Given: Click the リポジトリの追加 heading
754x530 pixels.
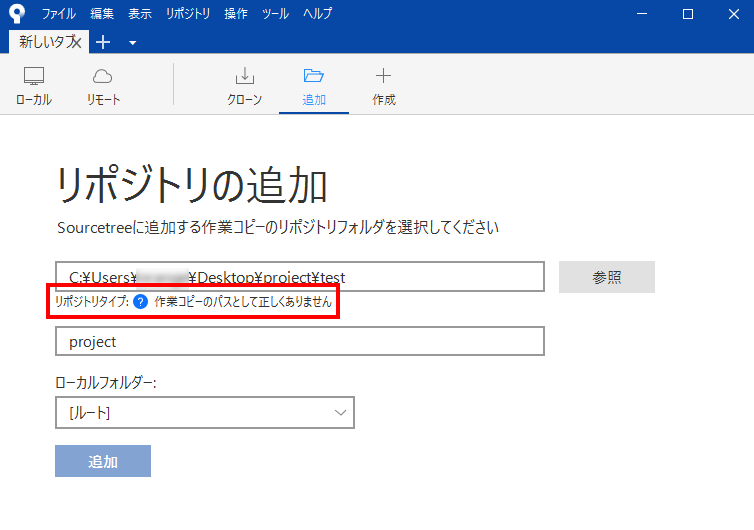Looking at the screenshot, I should click(192, 186).
